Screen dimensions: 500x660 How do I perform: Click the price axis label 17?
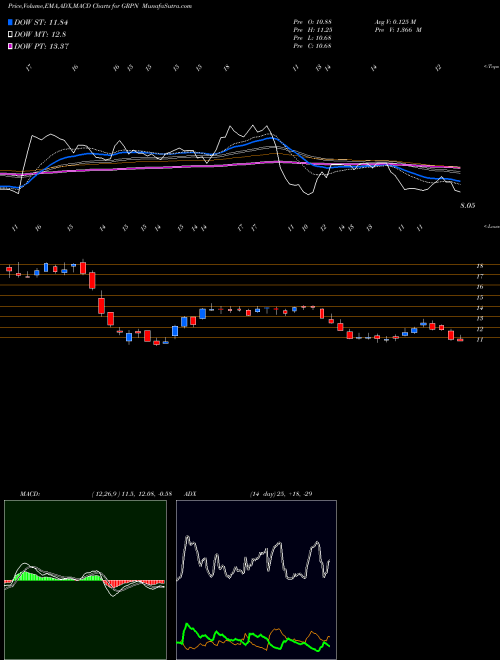coord(479,277)
